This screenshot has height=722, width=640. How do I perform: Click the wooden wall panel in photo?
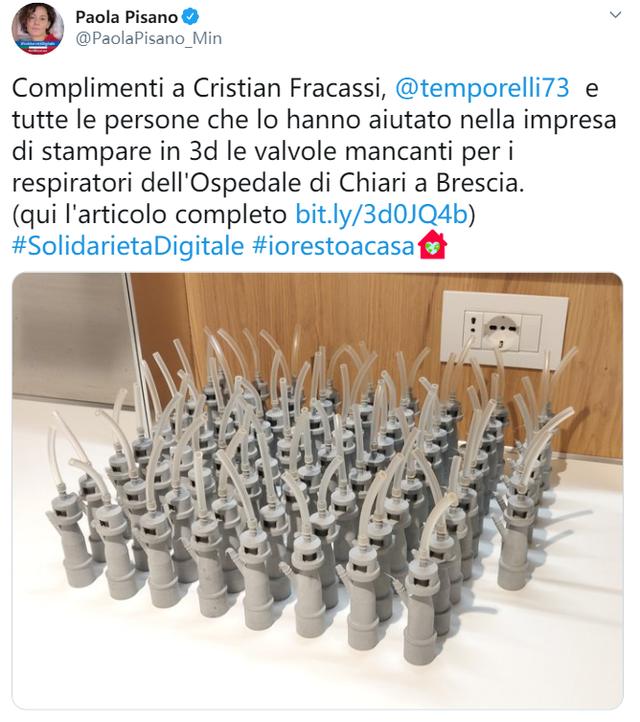[x=322, y=313]
